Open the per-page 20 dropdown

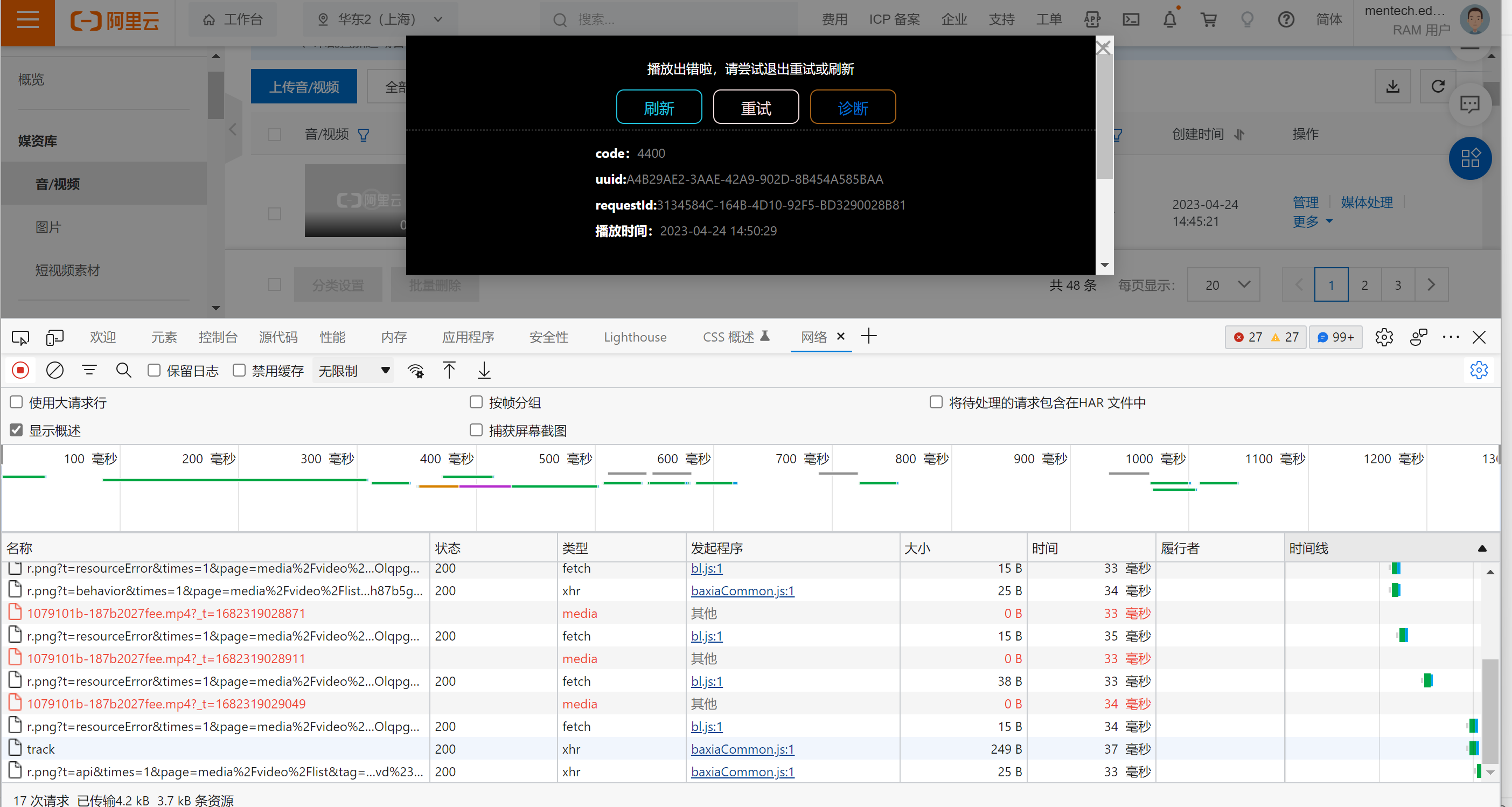tap(1223, 284)
